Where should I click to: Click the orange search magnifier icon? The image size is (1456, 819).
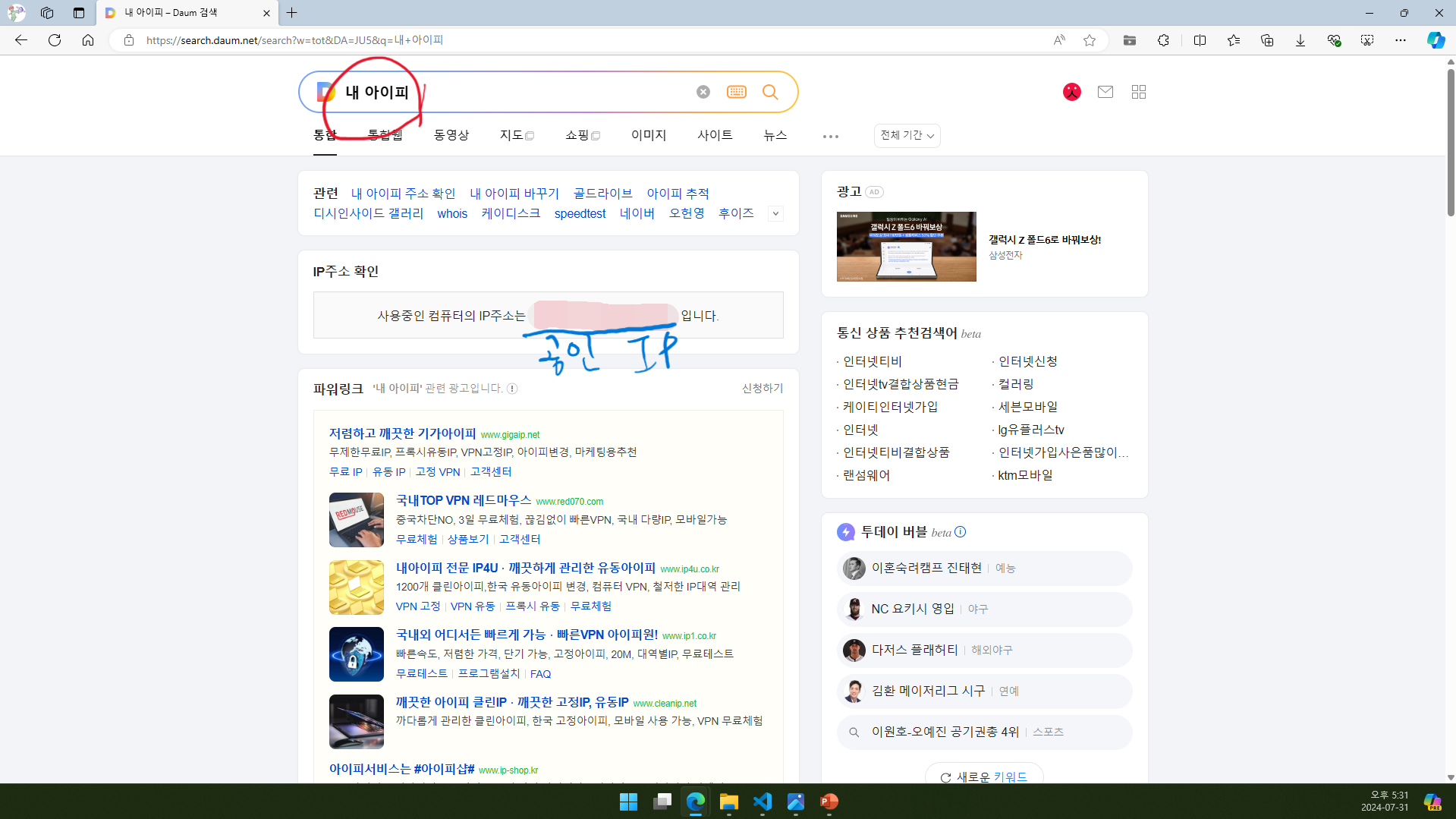(x=770, y=92)
